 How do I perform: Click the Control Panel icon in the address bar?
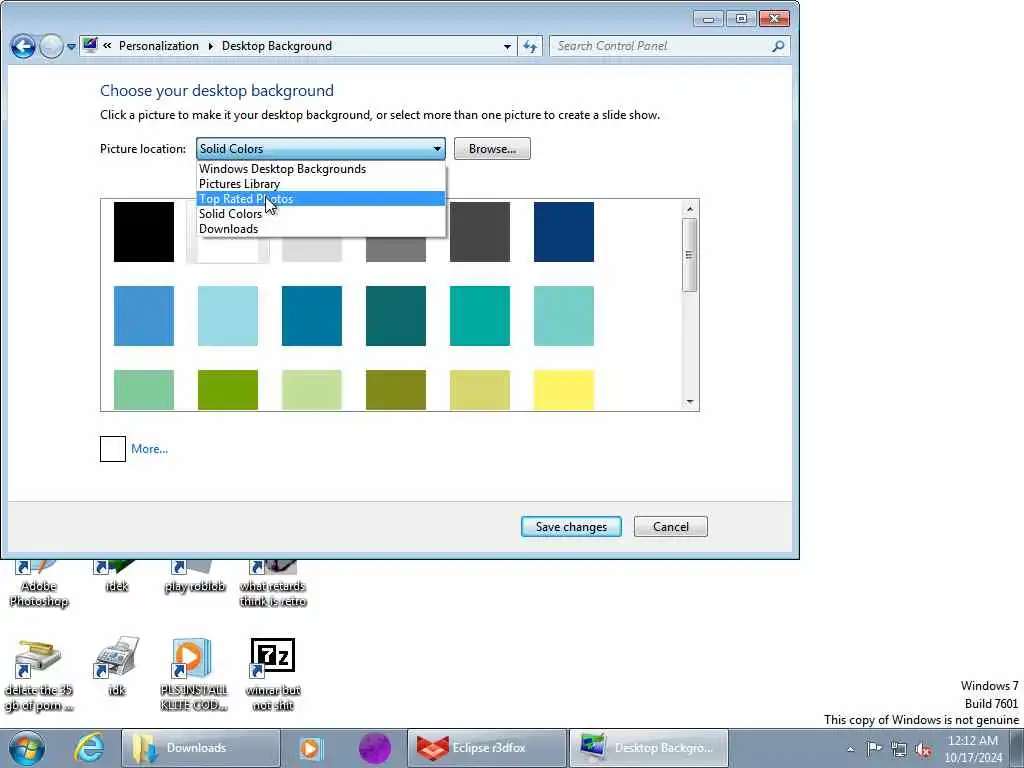point(90,46)
